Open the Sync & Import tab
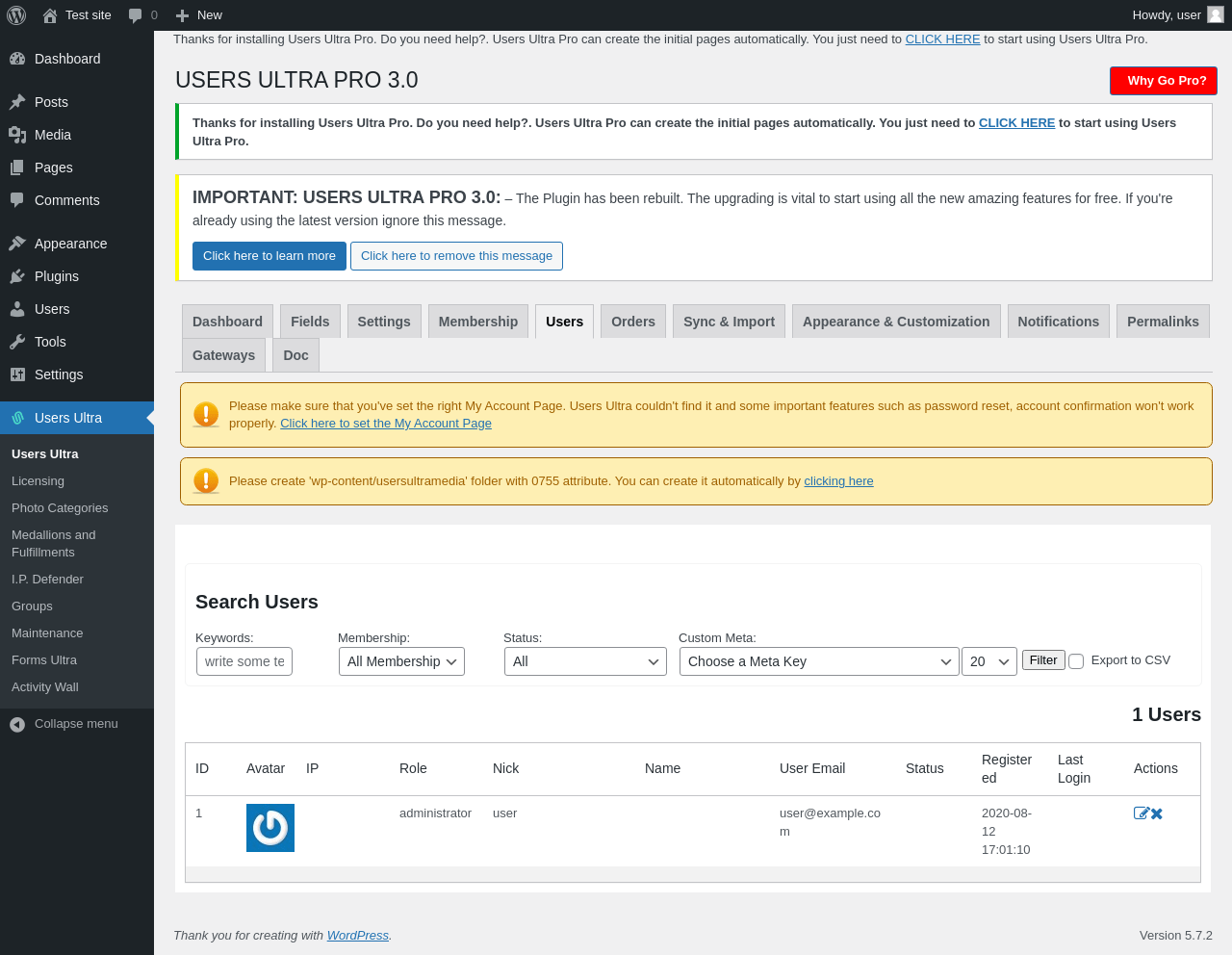This screenshot has width=1232, height=955. [x=729, y=322]
